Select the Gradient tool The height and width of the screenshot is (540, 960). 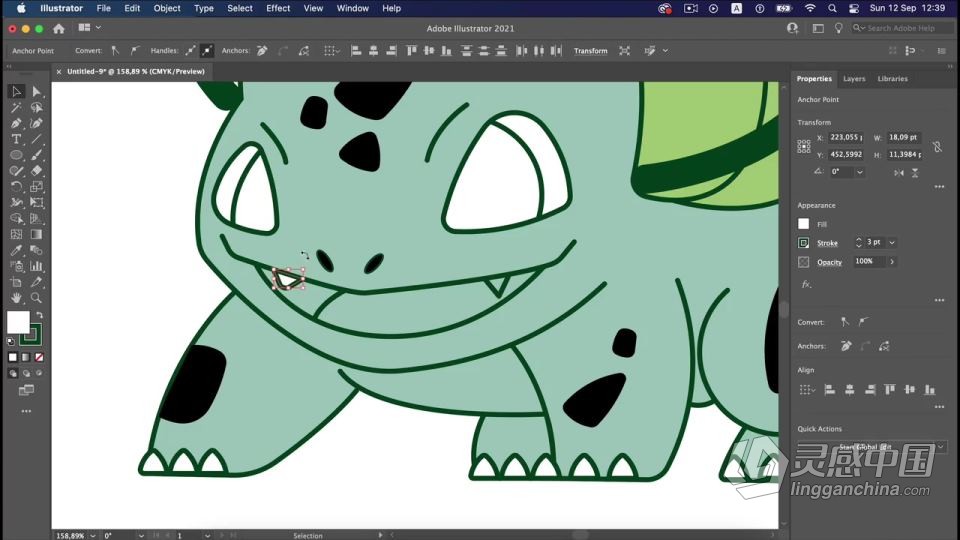pos(36,234)
